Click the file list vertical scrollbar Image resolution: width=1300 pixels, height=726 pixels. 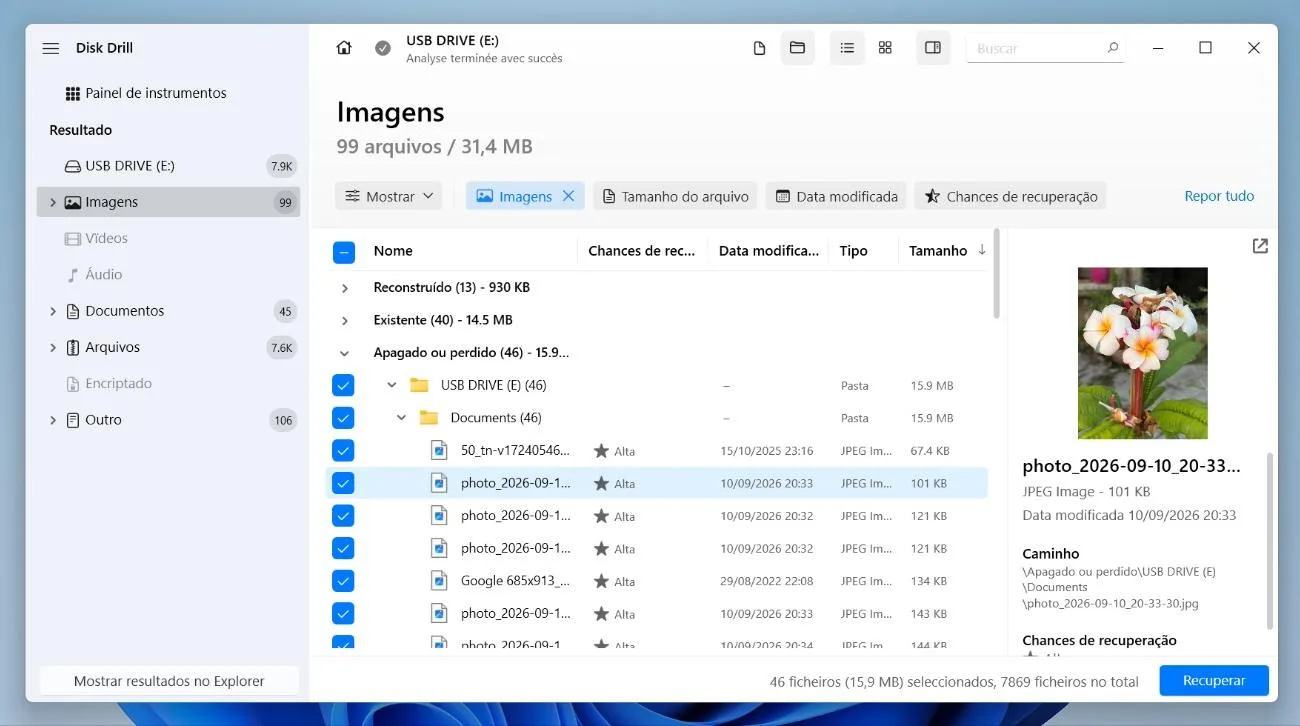pos(996,274)
